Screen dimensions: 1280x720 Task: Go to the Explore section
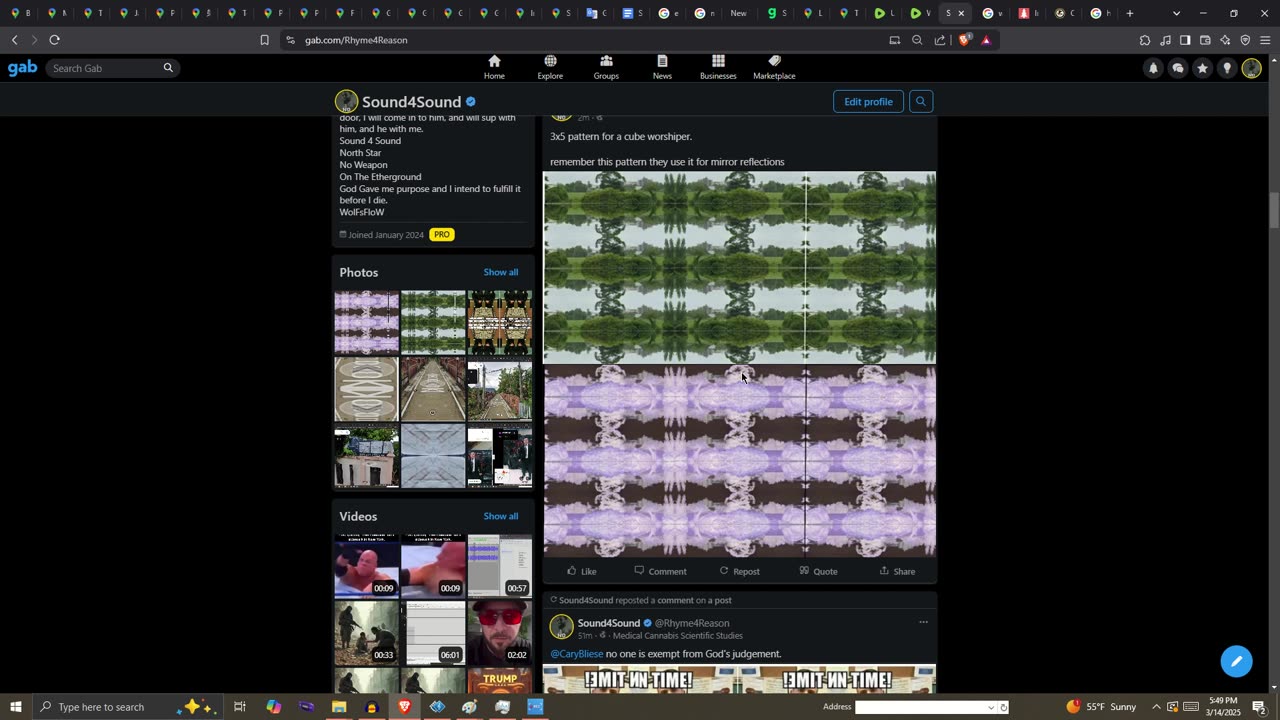(550, 67)
